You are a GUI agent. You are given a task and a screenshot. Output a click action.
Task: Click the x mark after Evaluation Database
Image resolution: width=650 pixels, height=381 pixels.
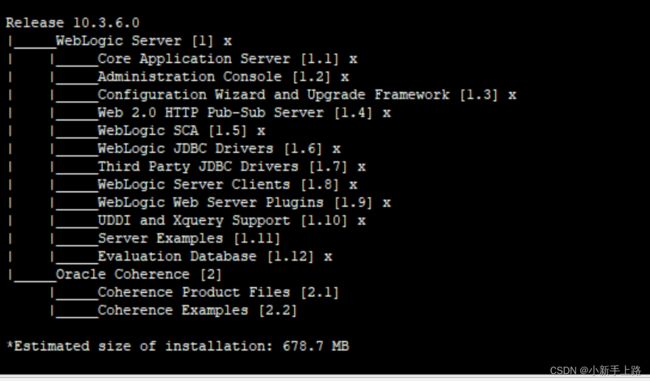click(x=328, y=257)
